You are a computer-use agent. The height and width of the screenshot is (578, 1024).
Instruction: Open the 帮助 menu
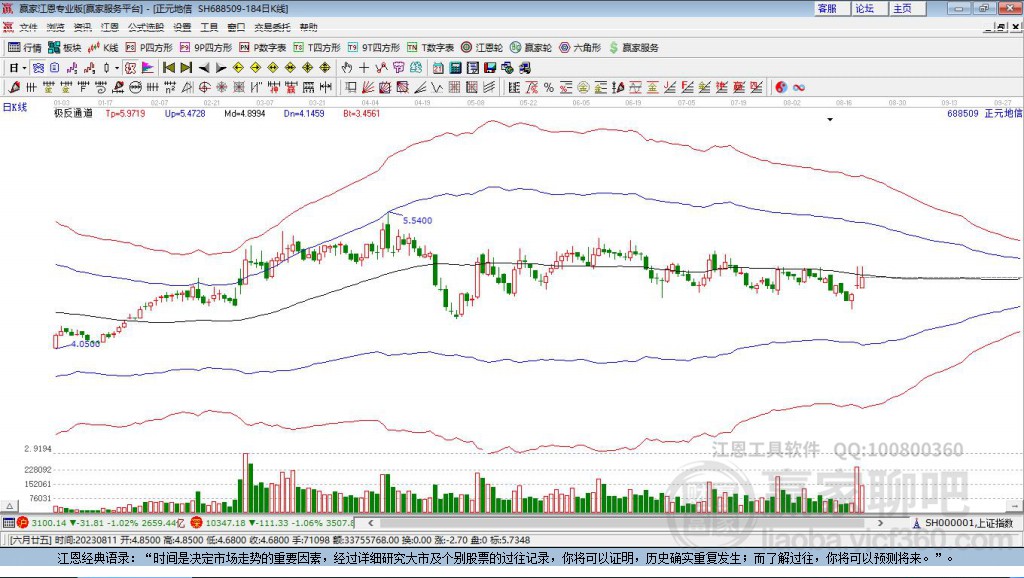(308, 27)
